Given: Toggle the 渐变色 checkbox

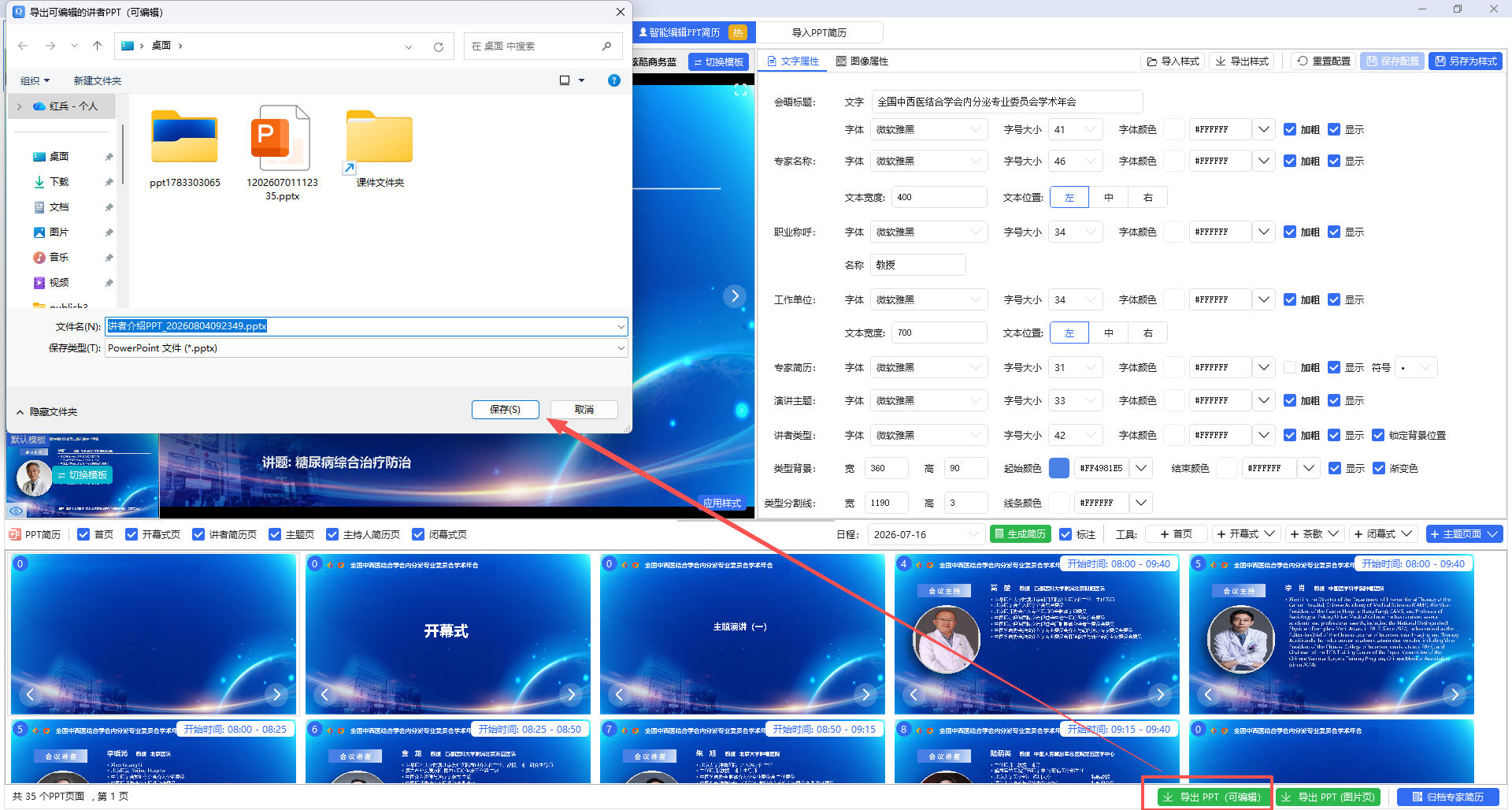Looking at the screenshot, I should [x=1379, y=468].
